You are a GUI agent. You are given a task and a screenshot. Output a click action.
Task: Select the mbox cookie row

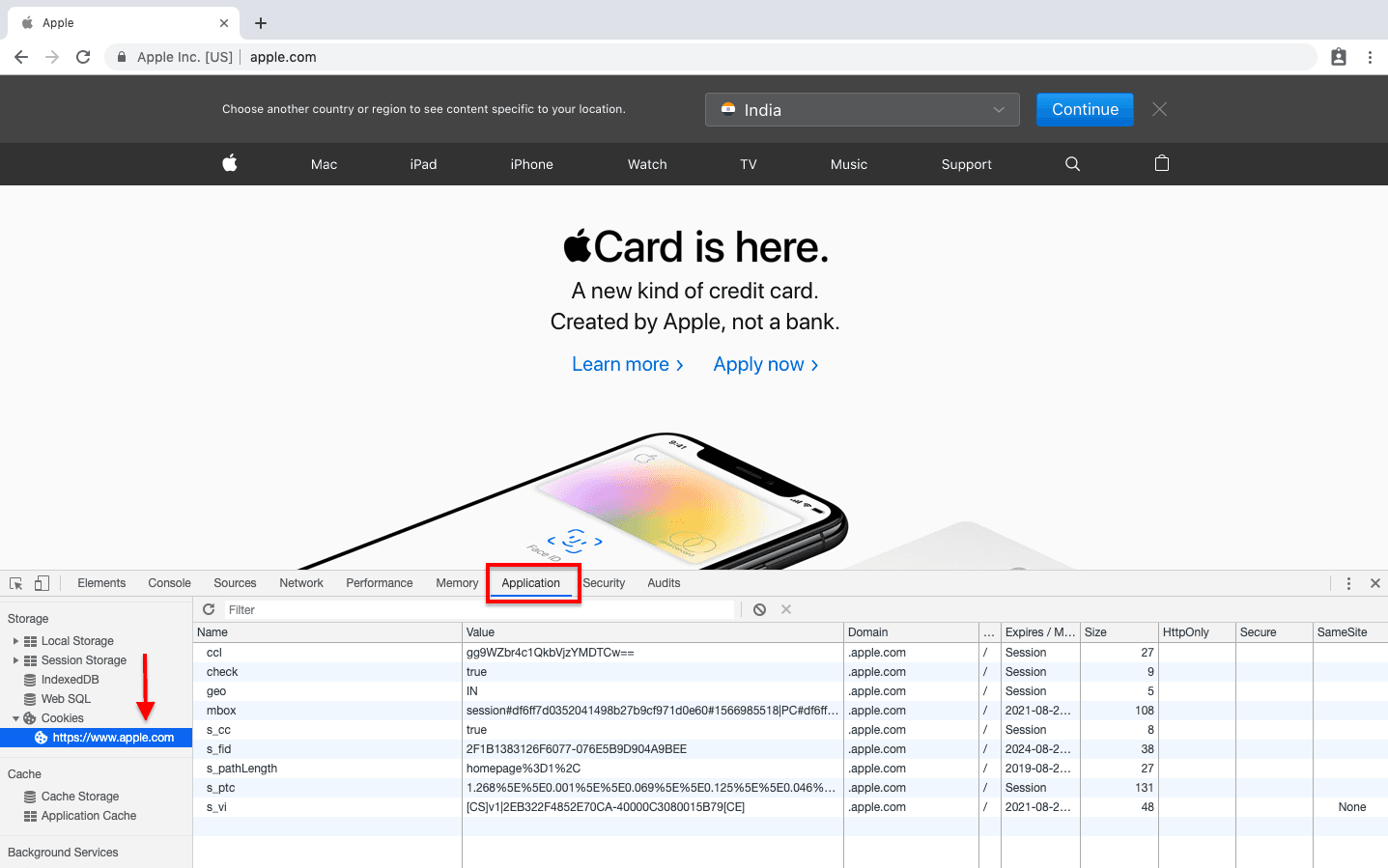click(x=790, y=711)
